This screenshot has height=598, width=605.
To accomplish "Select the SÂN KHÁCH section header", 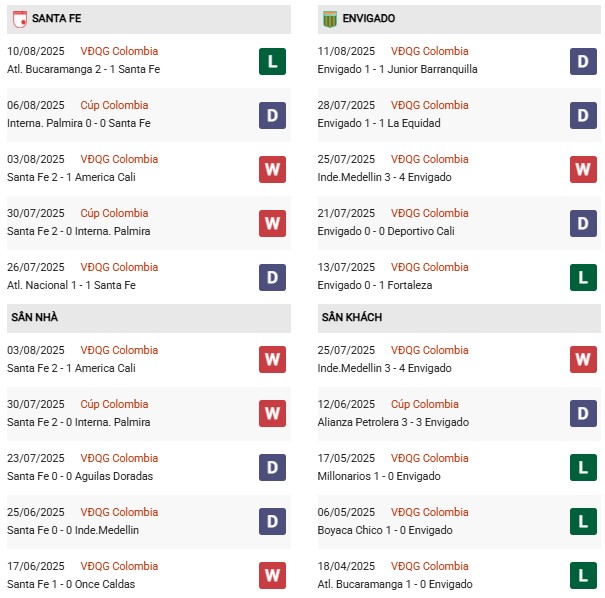I will pyautogui.click(x=352, y=317).
